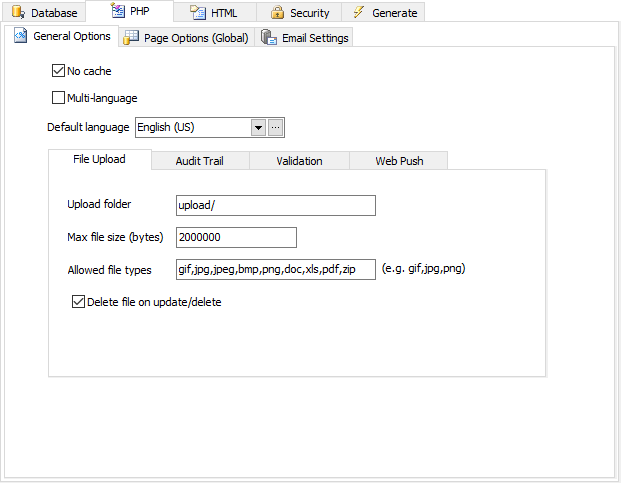
Task: Click the Upload folder text field
Action: point(275,205)
